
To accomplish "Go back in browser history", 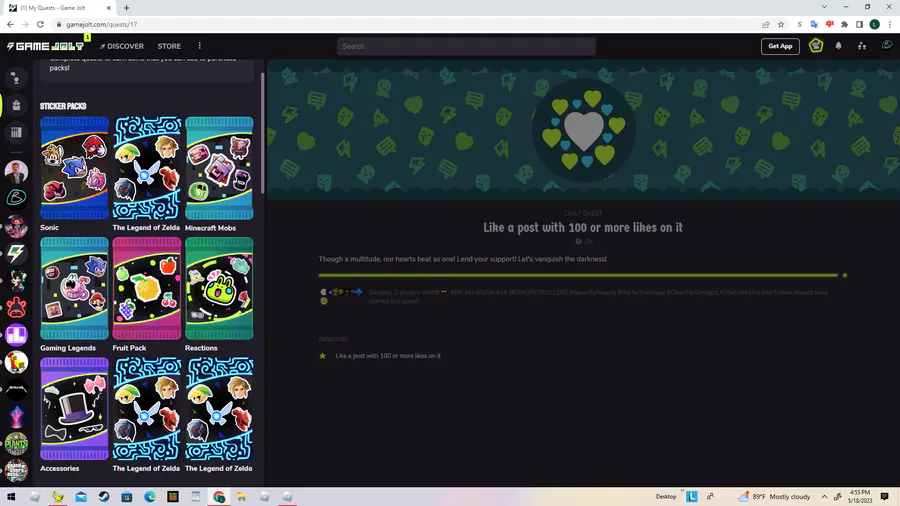I will (x=10, y=24).
